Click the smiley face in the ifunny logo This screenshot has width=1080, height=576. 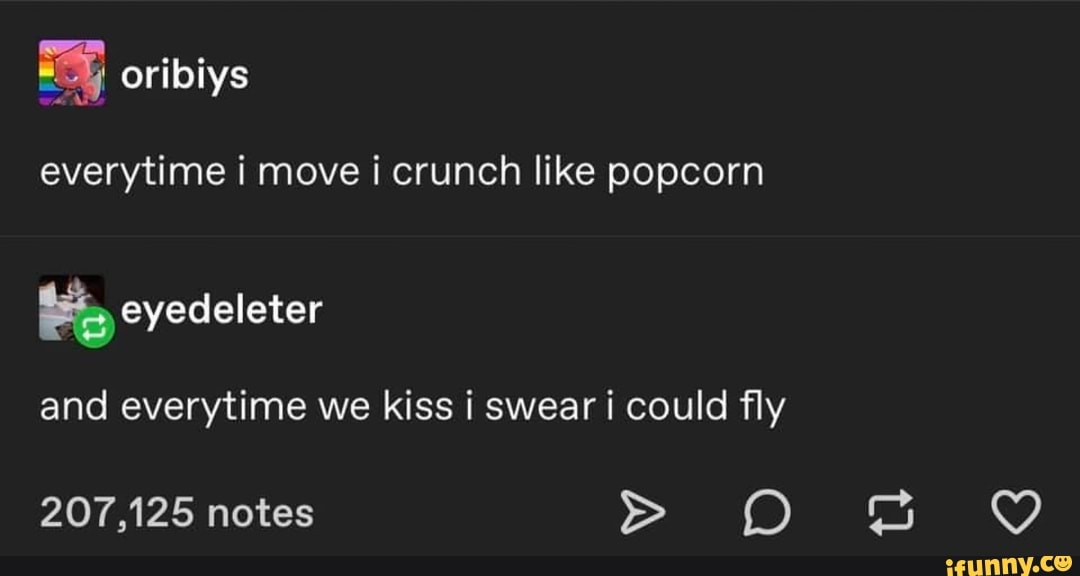point(1062,563)
